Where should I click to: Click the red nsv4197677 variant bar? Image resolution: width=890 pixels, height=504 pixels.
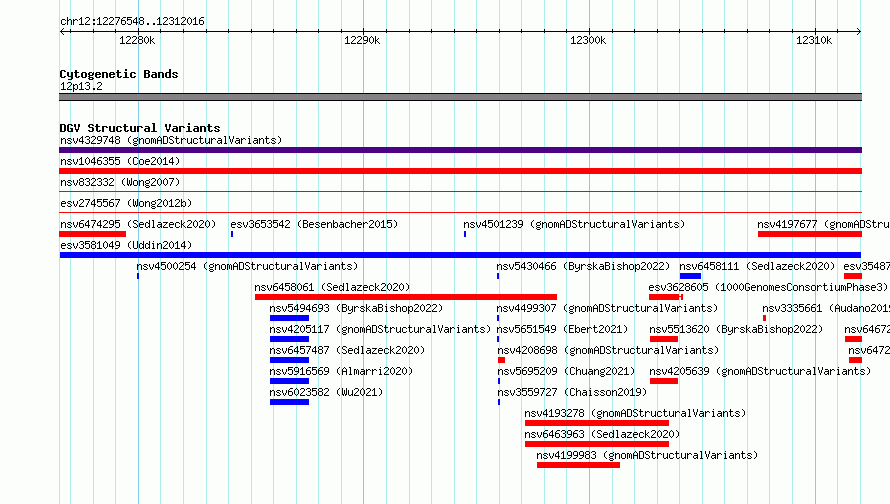click(x=810, y=234)
